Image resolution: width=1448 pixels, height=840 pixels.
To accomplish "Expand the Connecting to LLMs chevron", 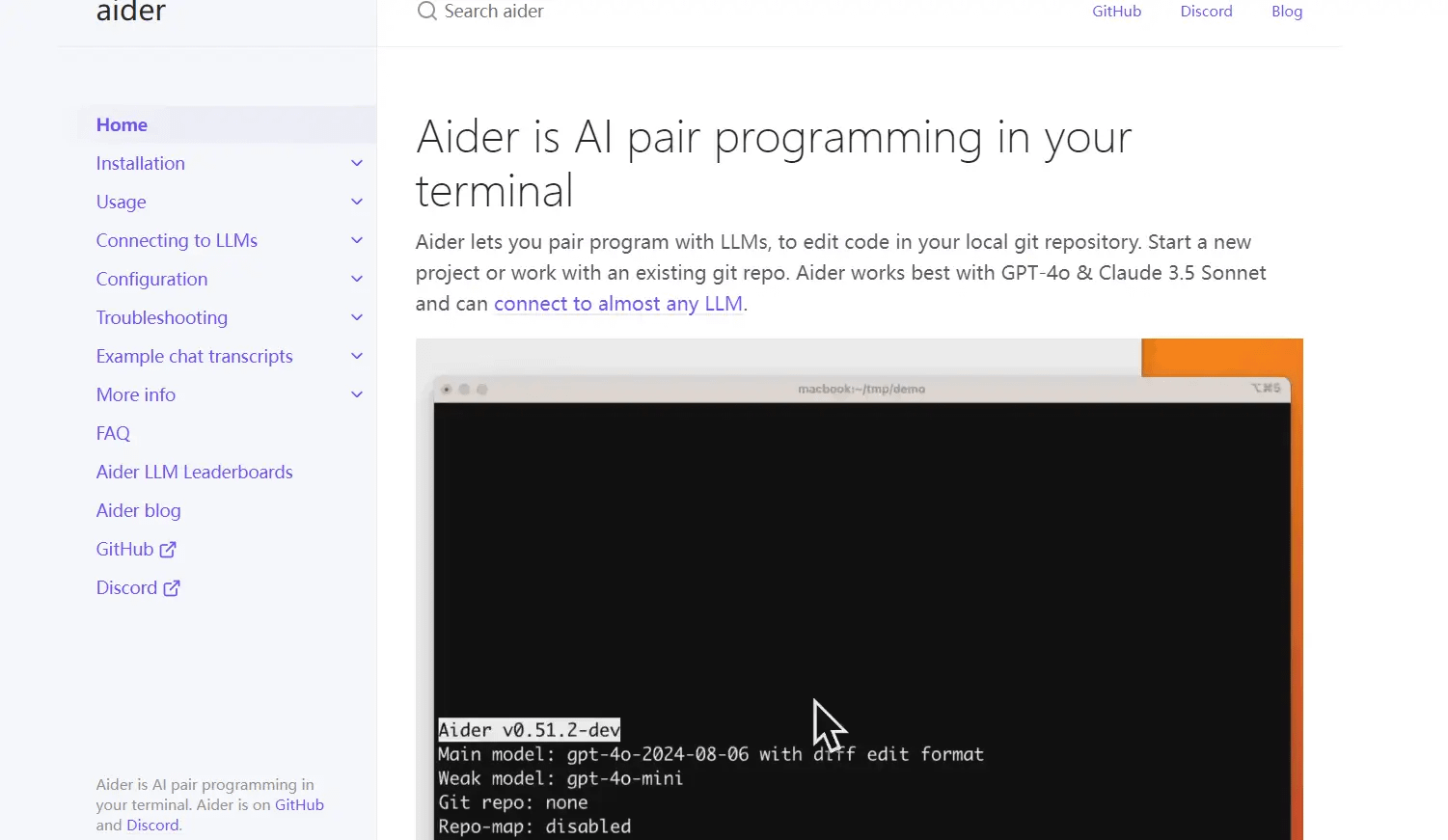I will tap(357, 241).
